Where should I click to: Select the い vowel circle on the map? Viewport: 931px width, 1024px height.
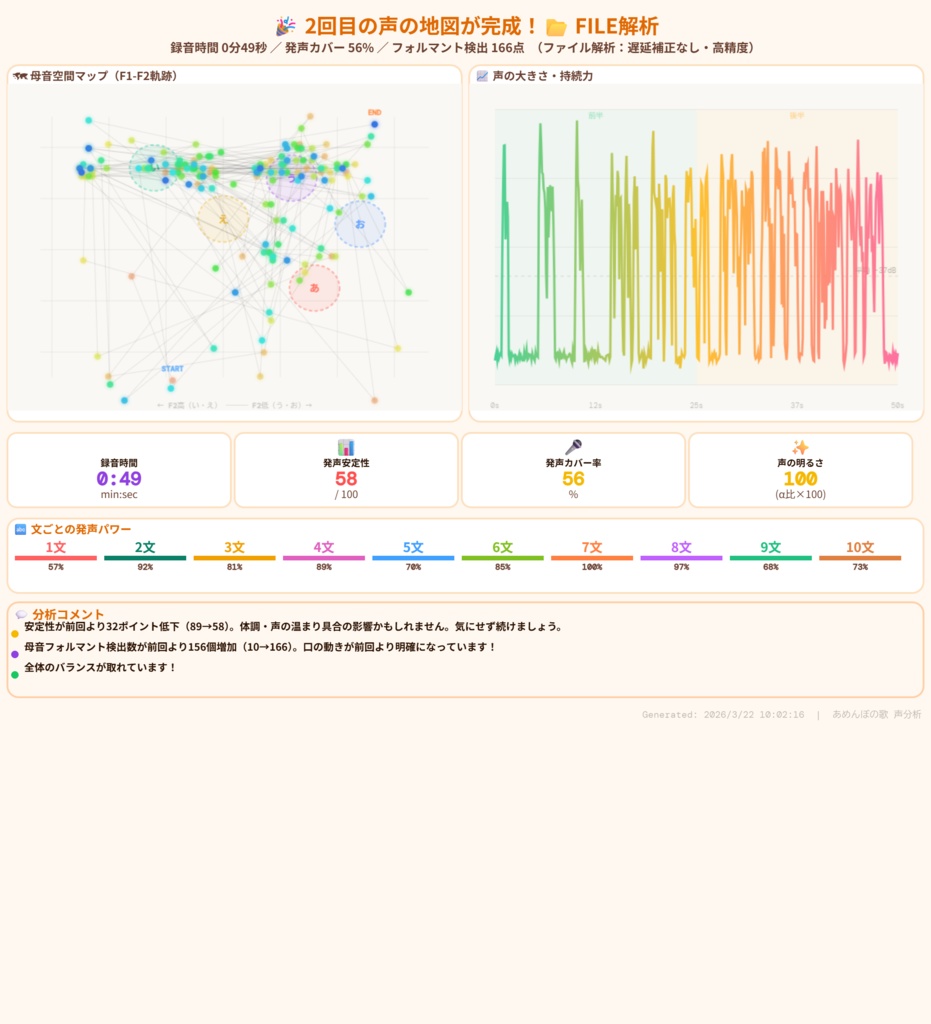point(154,168)
